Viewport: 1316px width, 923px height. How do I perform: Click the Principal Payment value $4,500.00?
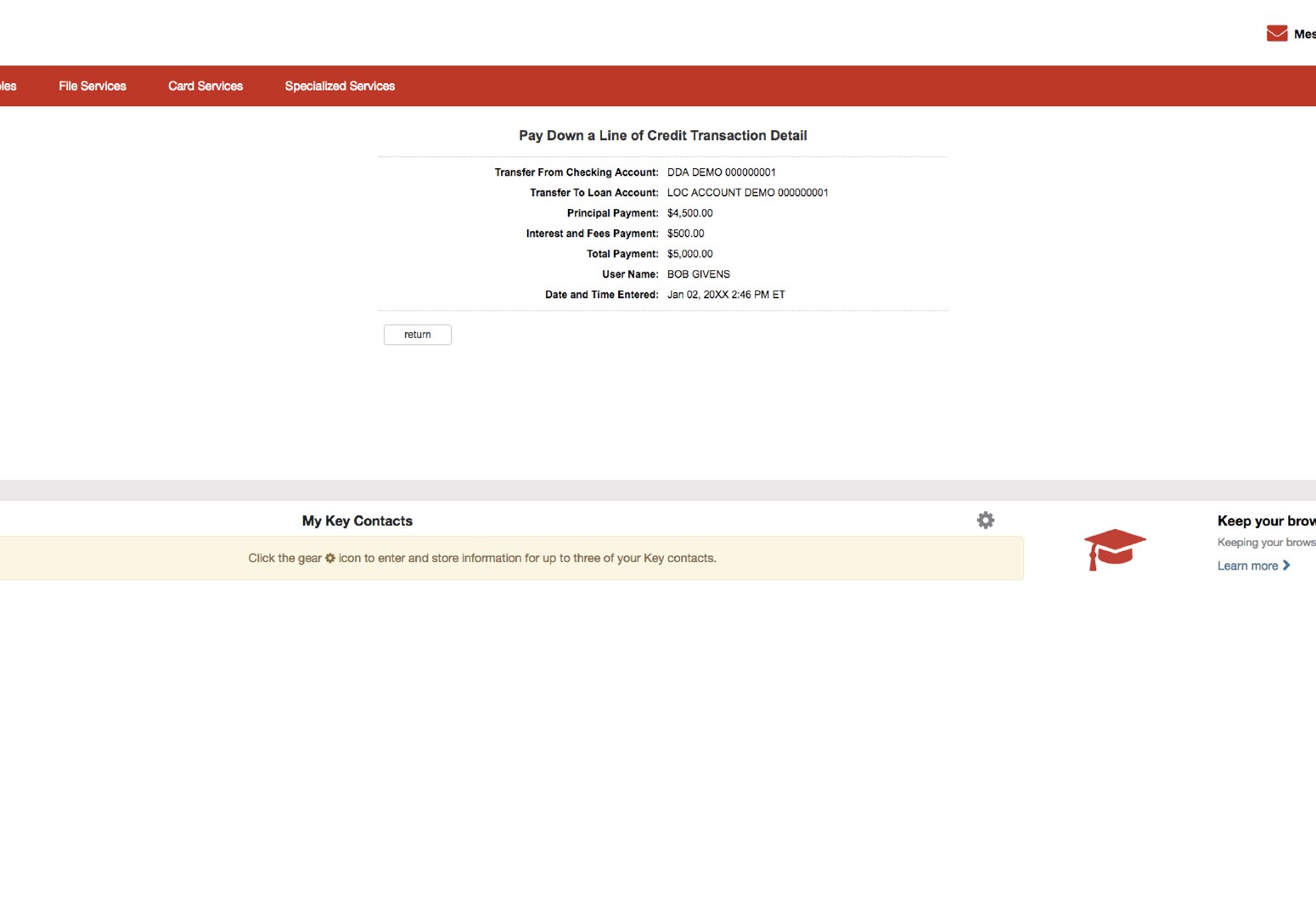click(689, 212)
